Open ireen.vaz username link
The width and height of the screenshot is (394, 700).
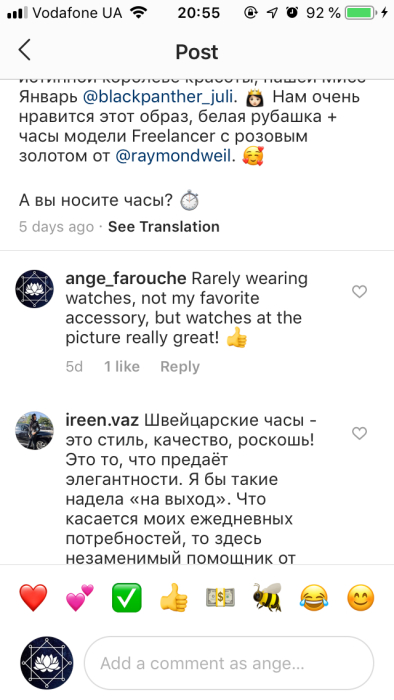pos(102,421)
